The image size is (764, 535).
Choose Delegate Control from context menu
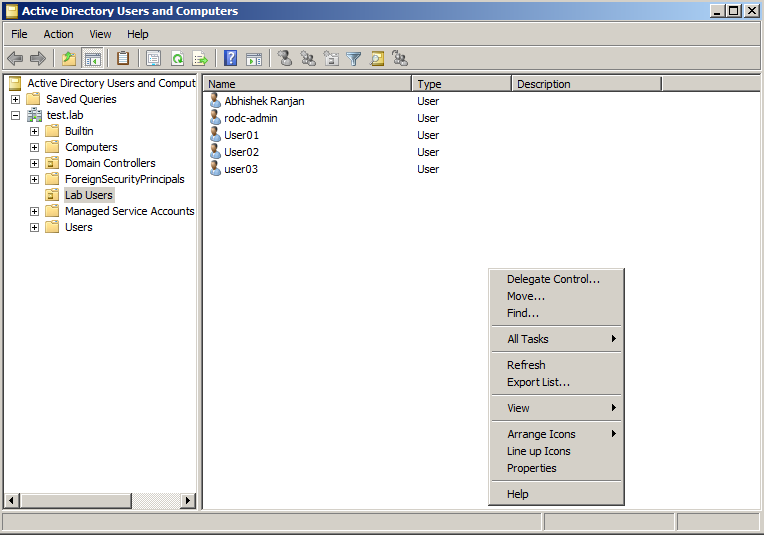click(x=556, y=279)
